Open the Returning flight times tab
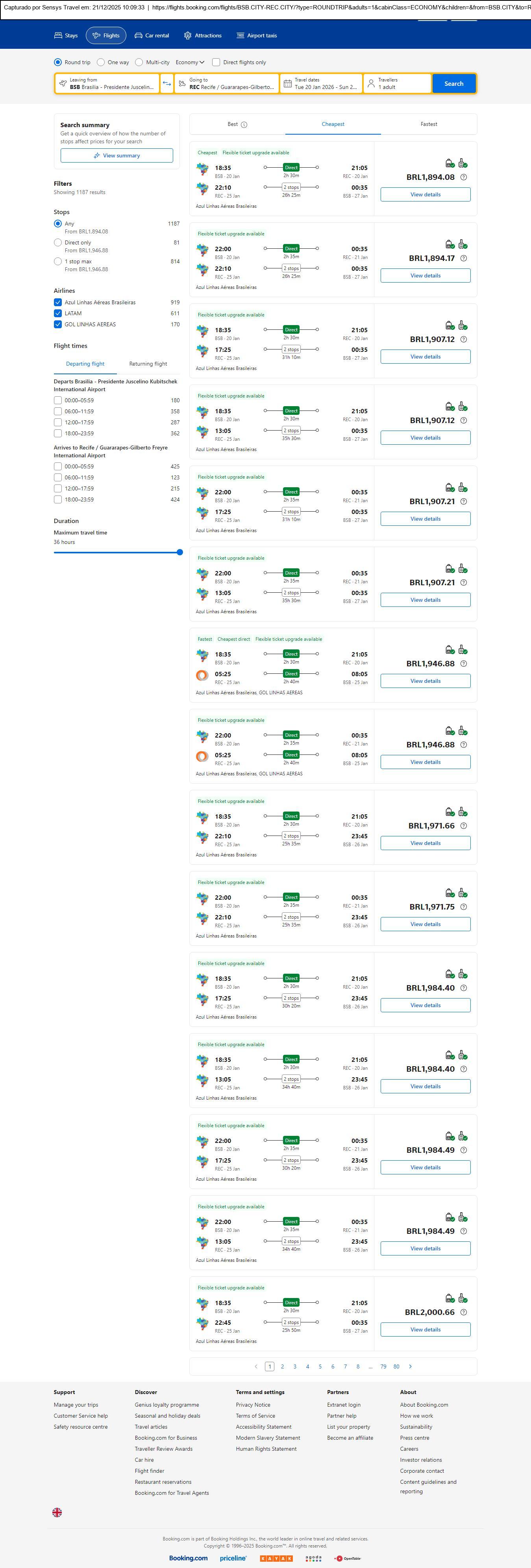This screenshot has height=1568, width=531. click(x=148, y=364)
